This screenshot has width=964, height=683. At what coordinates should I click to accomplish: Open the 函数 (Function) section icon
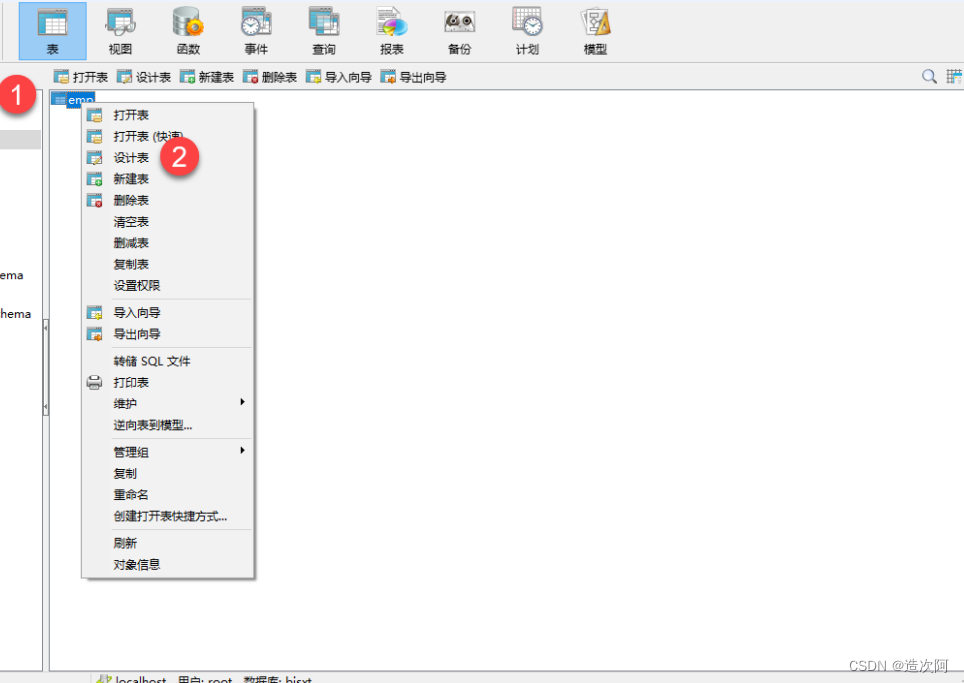[x=188, y=31]
